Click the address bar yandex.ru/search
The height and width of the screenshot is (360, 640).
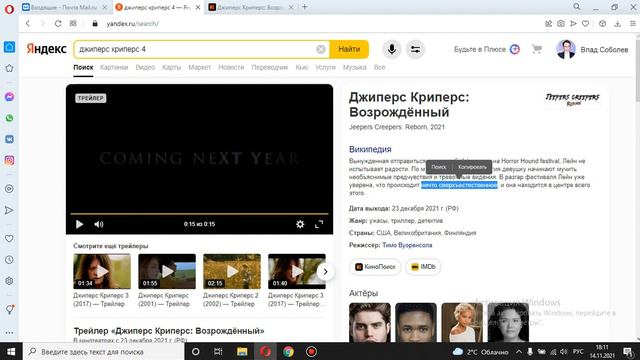(x=133, y=24)
